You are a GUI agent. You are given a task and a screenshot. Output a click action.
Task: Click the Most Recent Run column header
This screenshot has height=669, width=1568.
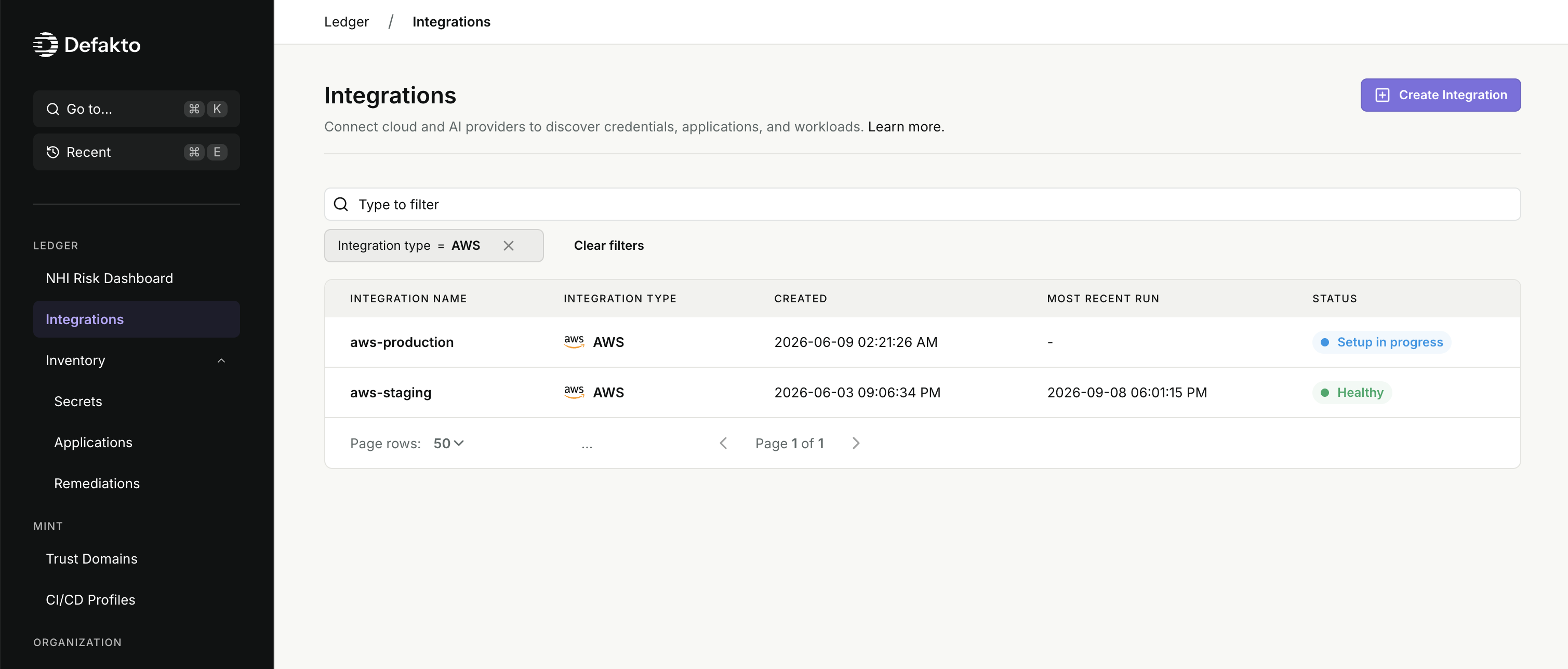click(1103, 299)
